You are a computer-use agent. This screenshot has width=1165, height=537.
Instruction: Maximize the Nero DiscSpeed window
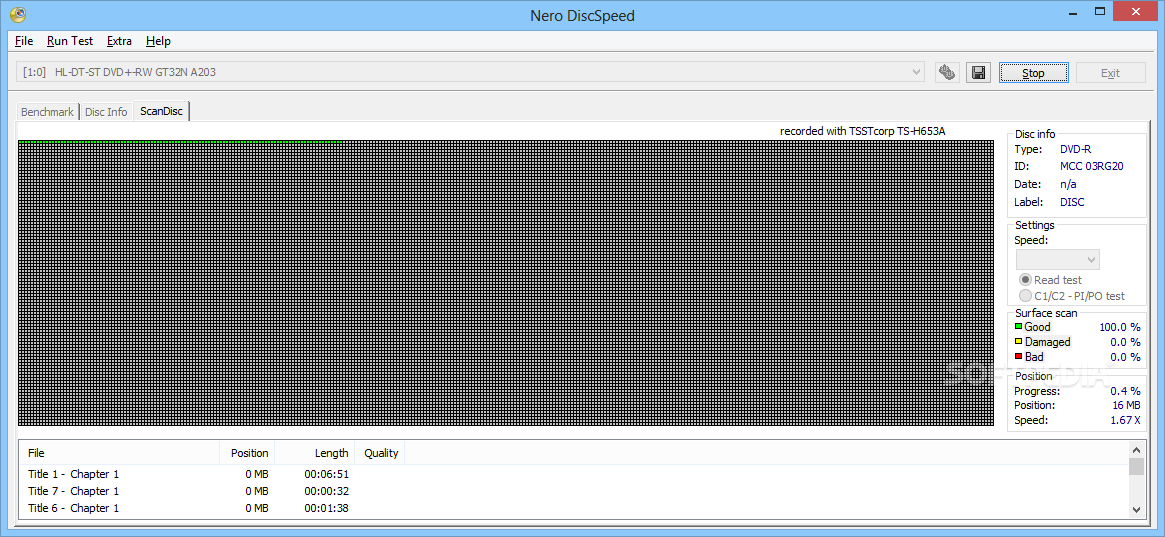(1100, 10)
